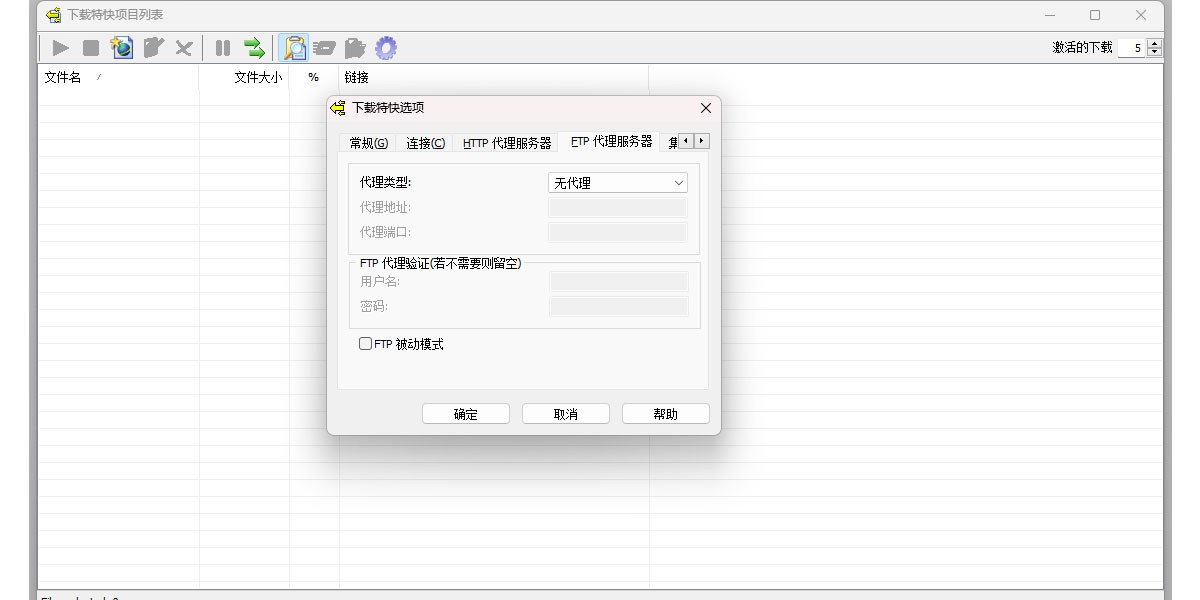Viewport: 1200px width, 600px height.
Task: Switch to the 常规(G) tab
Action: pyautogui.click(x=368, y=143)
